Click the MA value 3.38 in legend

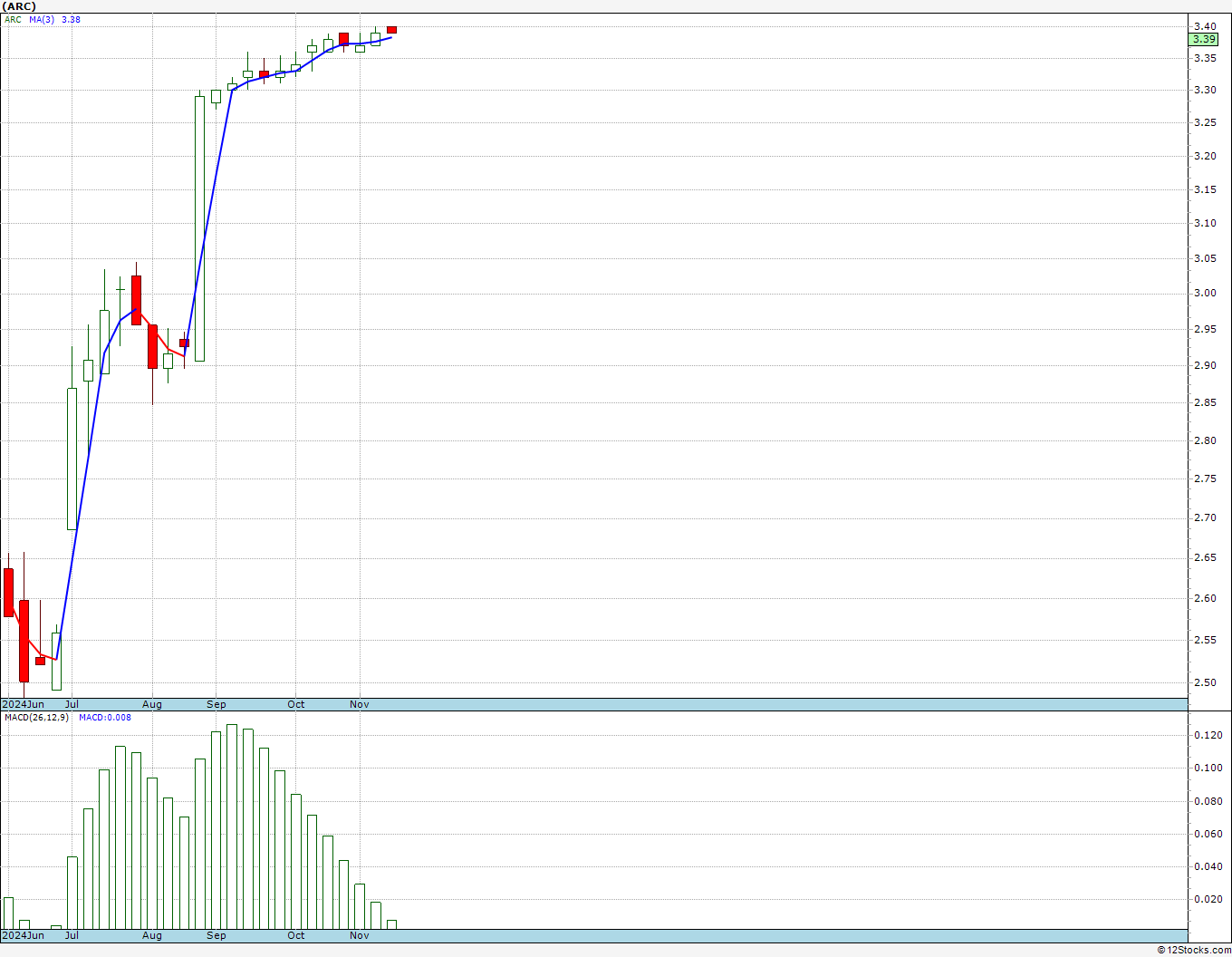[71, 20]
